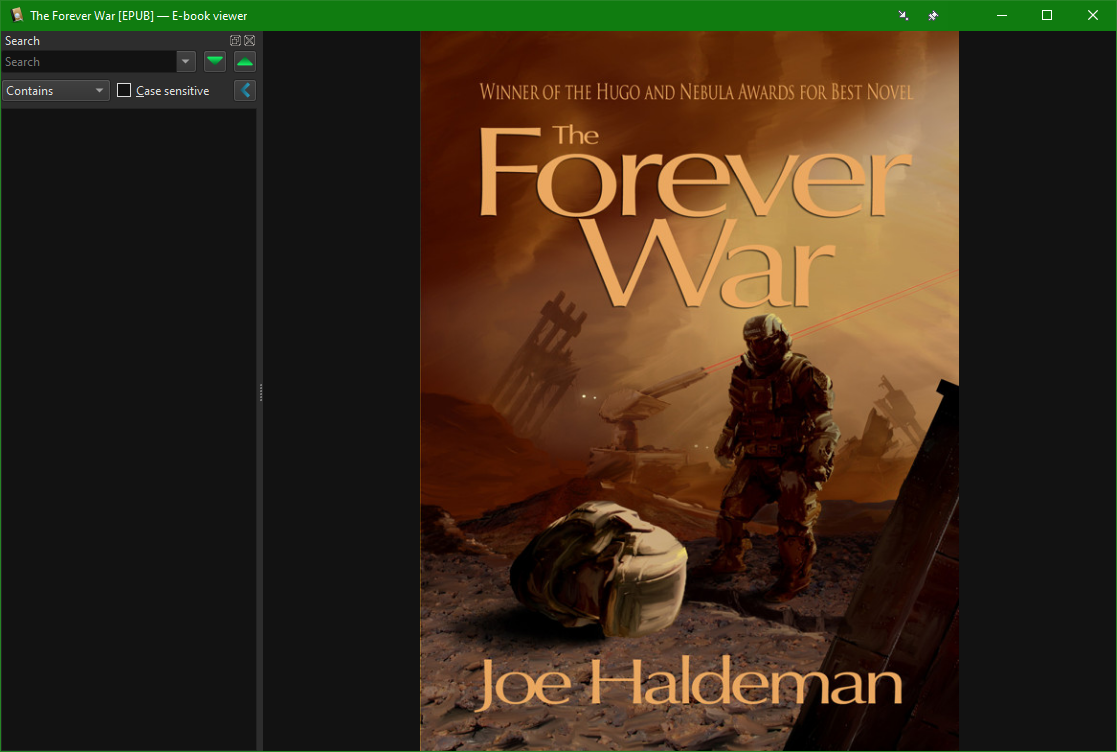
Task: Float the Search panel with the undock icon
Action: [x=235, y=41]
